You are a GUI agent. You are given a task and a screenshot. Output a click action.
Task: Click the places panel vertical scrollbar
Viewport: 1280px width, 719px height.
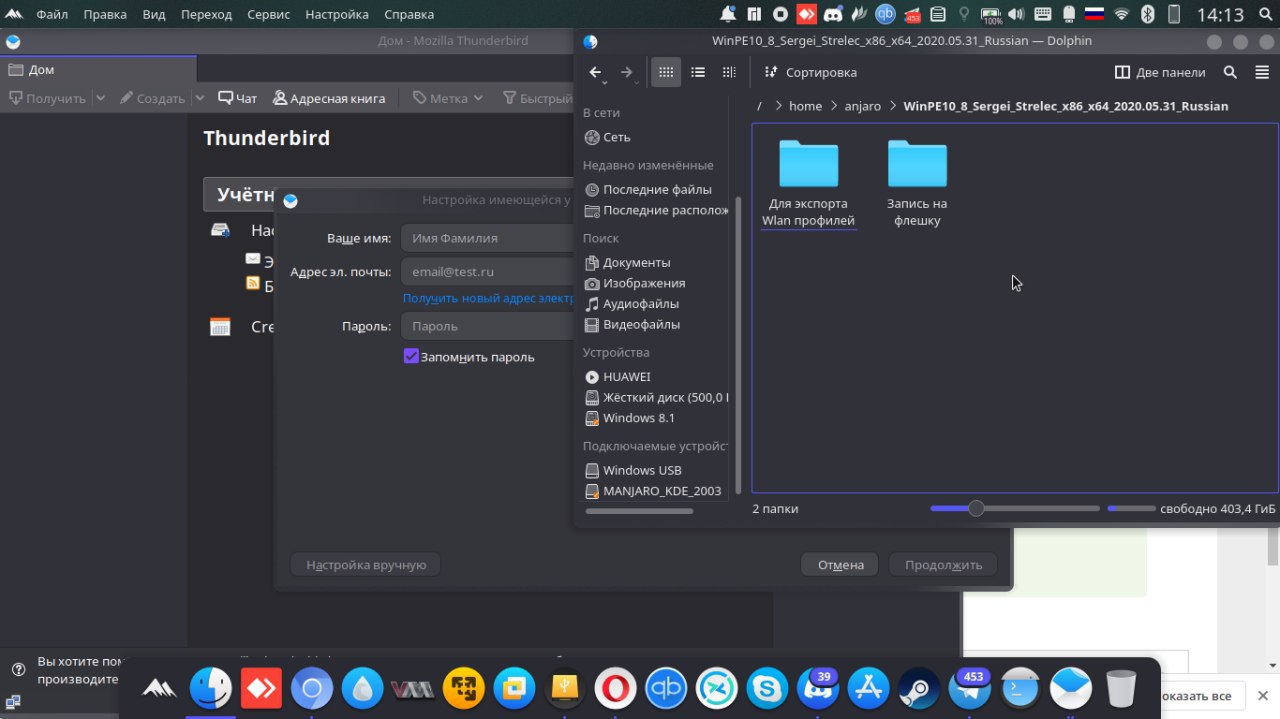point(738,345)
